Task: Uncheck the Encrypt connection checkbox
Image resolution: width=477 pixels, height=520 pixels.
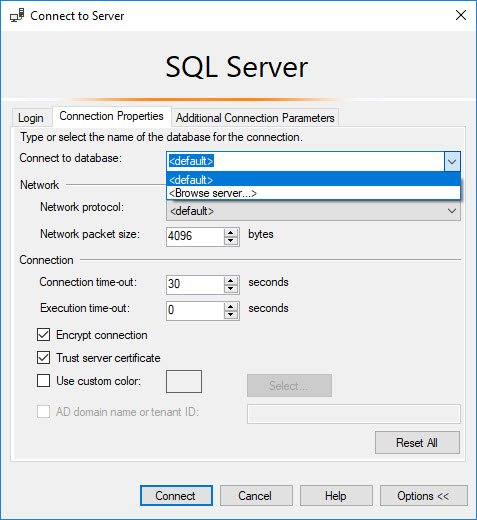Action: (x=43, y=335)
